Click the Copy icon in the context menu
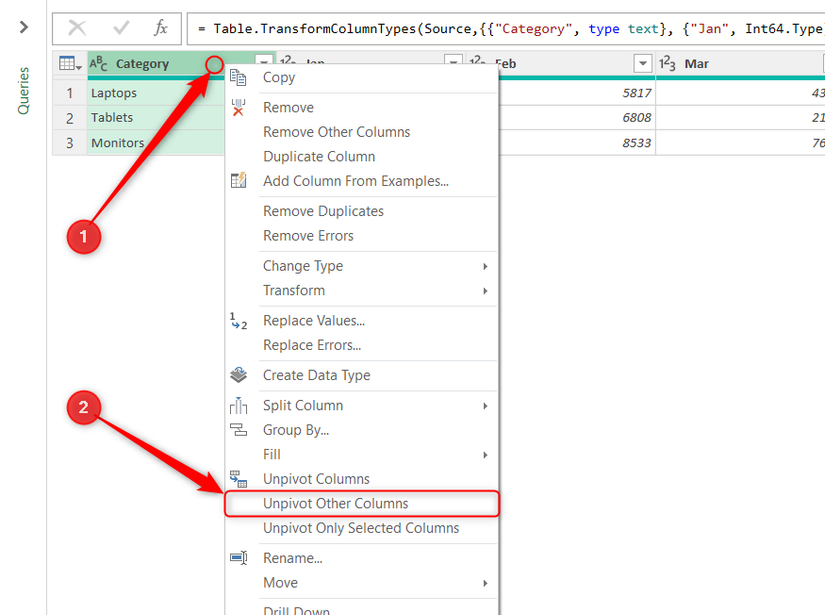825x615 pixels. click(238, 77)
